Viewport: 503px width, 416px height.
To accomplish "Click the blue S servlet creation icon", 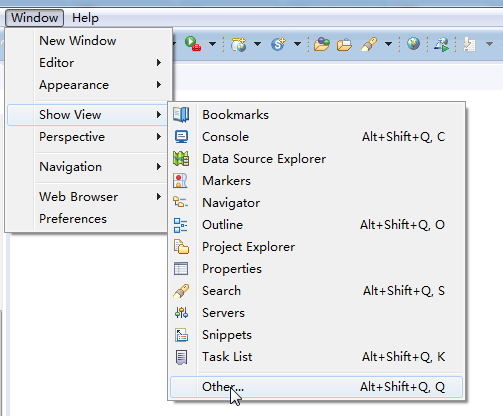I will tap(278, 44).
